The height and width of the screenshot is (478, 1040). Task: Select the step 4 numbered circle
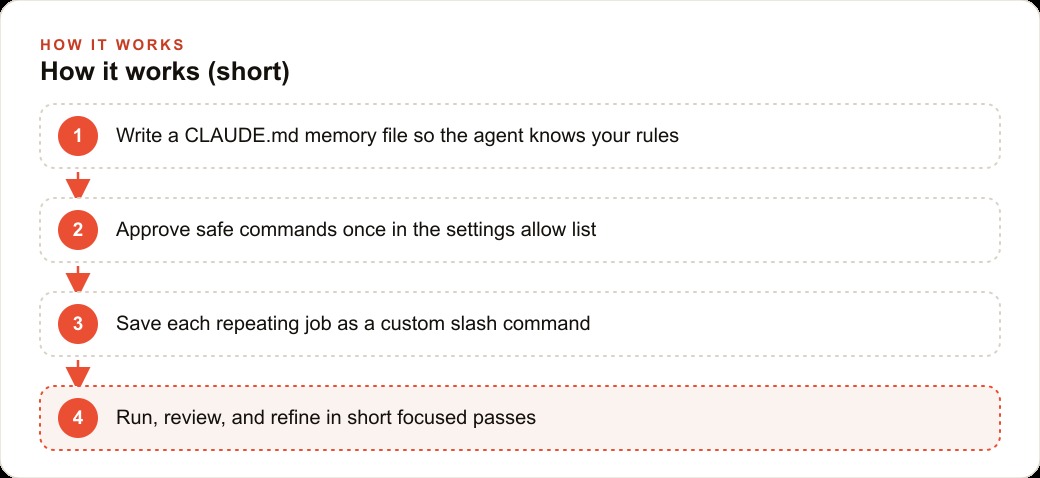point(78,418)
